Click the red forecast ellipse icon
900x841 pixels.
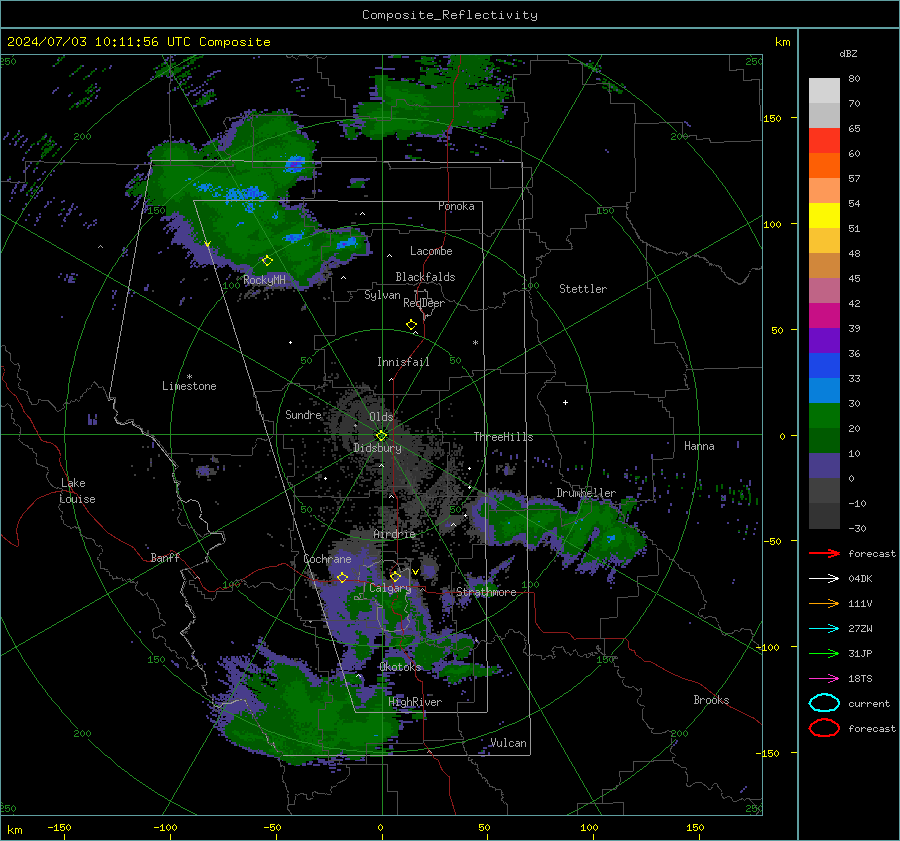tap(824, 728)
